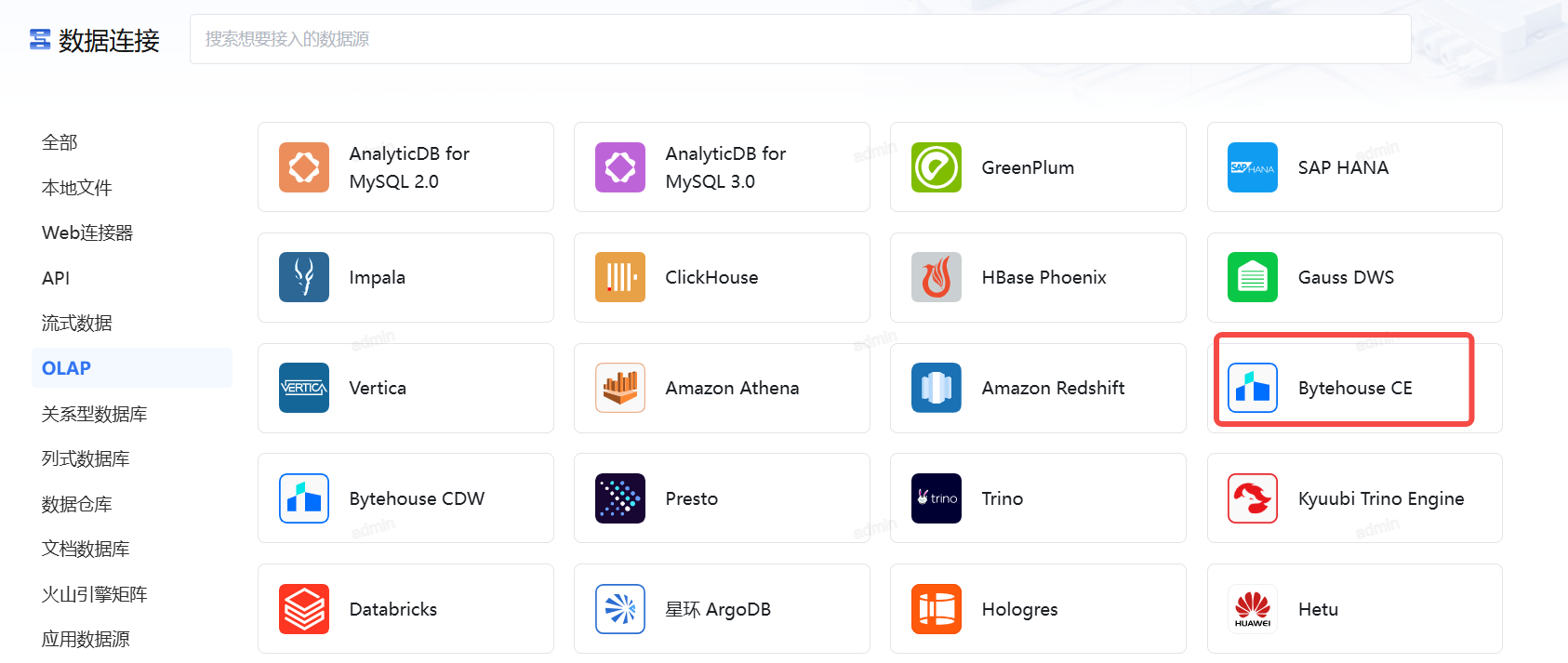
Task: Focus the data source search box
Action: point(800,39)
